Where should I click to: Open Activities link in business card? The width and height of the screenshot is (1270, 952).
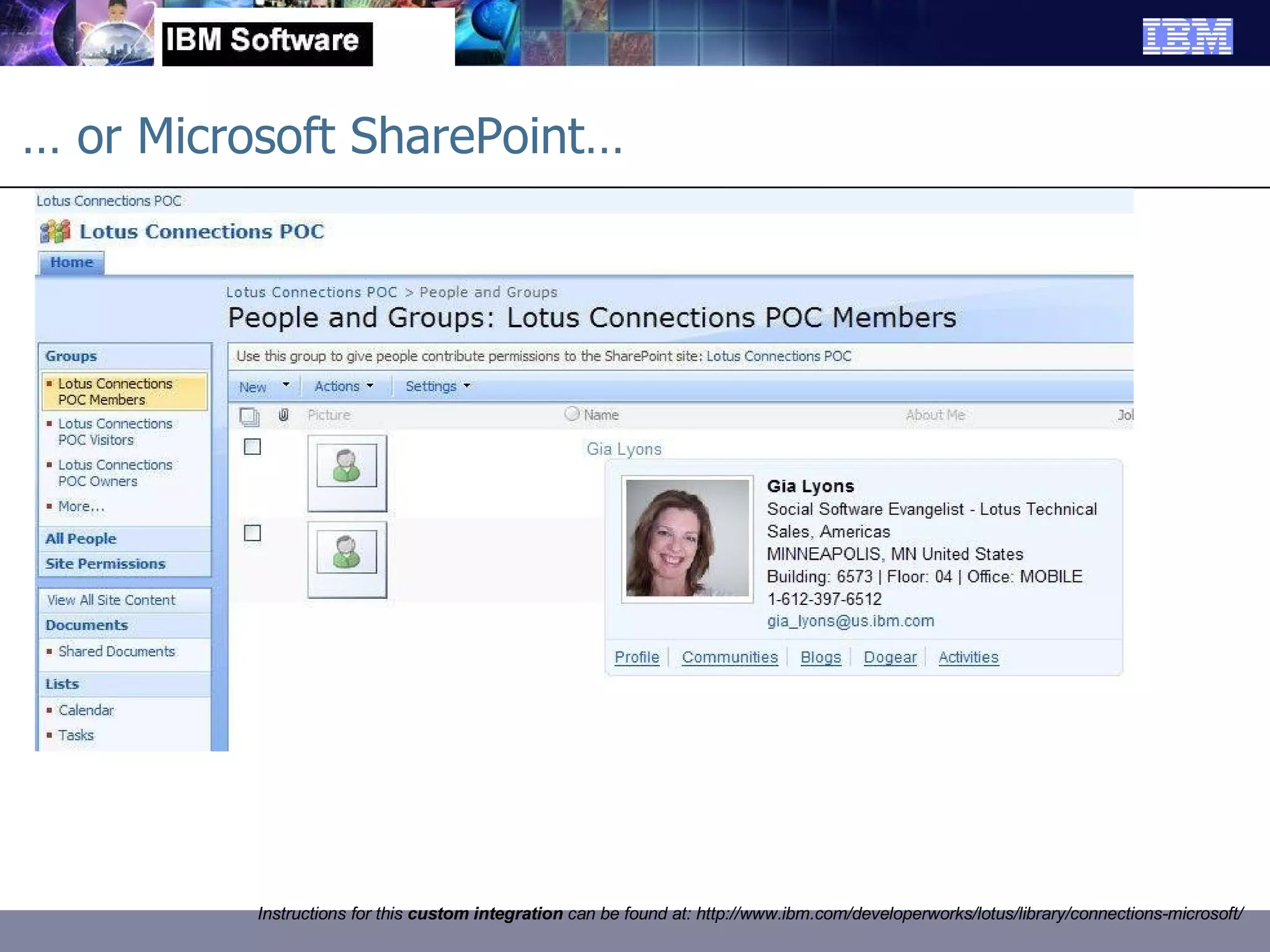pos(969,657)
